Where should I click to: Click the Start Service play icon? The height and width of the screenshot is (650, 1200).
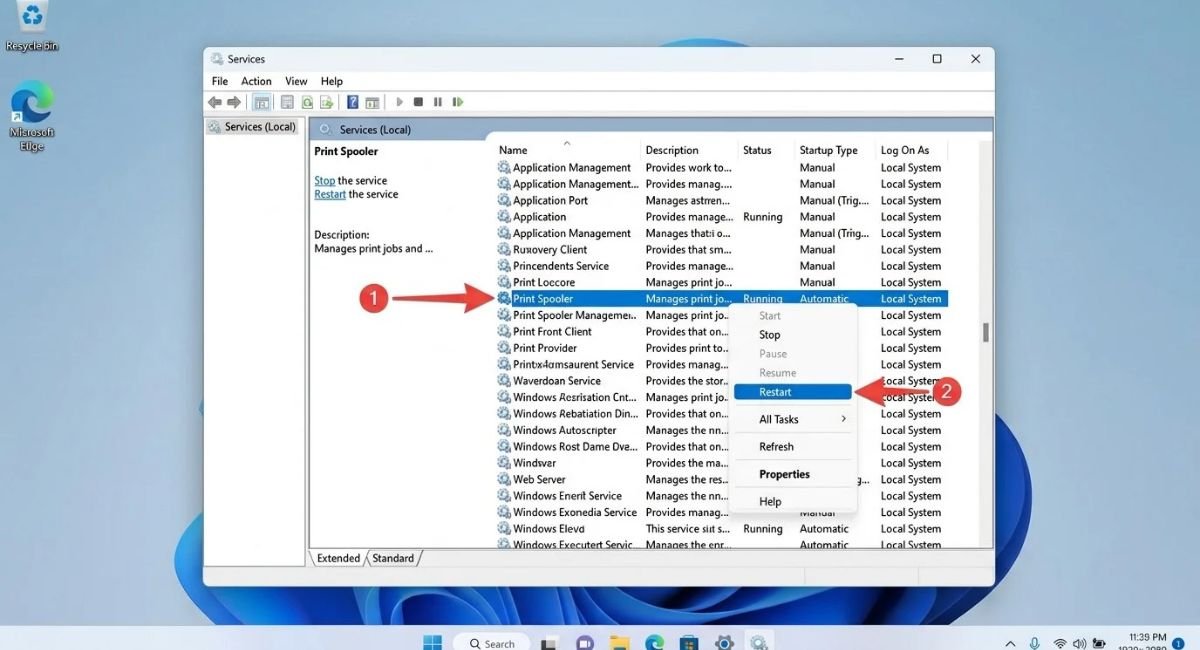tap(399, 102)
